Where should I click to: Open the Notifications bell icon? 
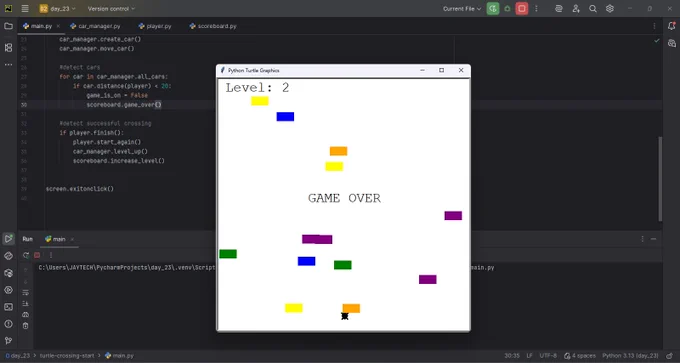(x=671, y=26)
